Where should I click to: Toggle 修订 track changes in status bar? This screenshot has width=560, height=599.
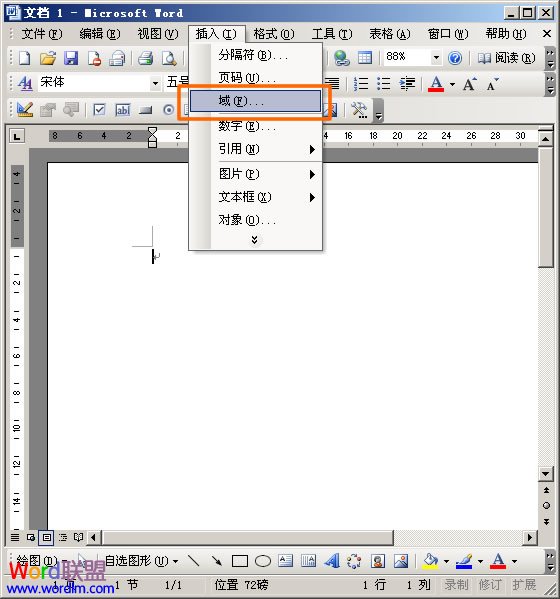coord(489,584)
